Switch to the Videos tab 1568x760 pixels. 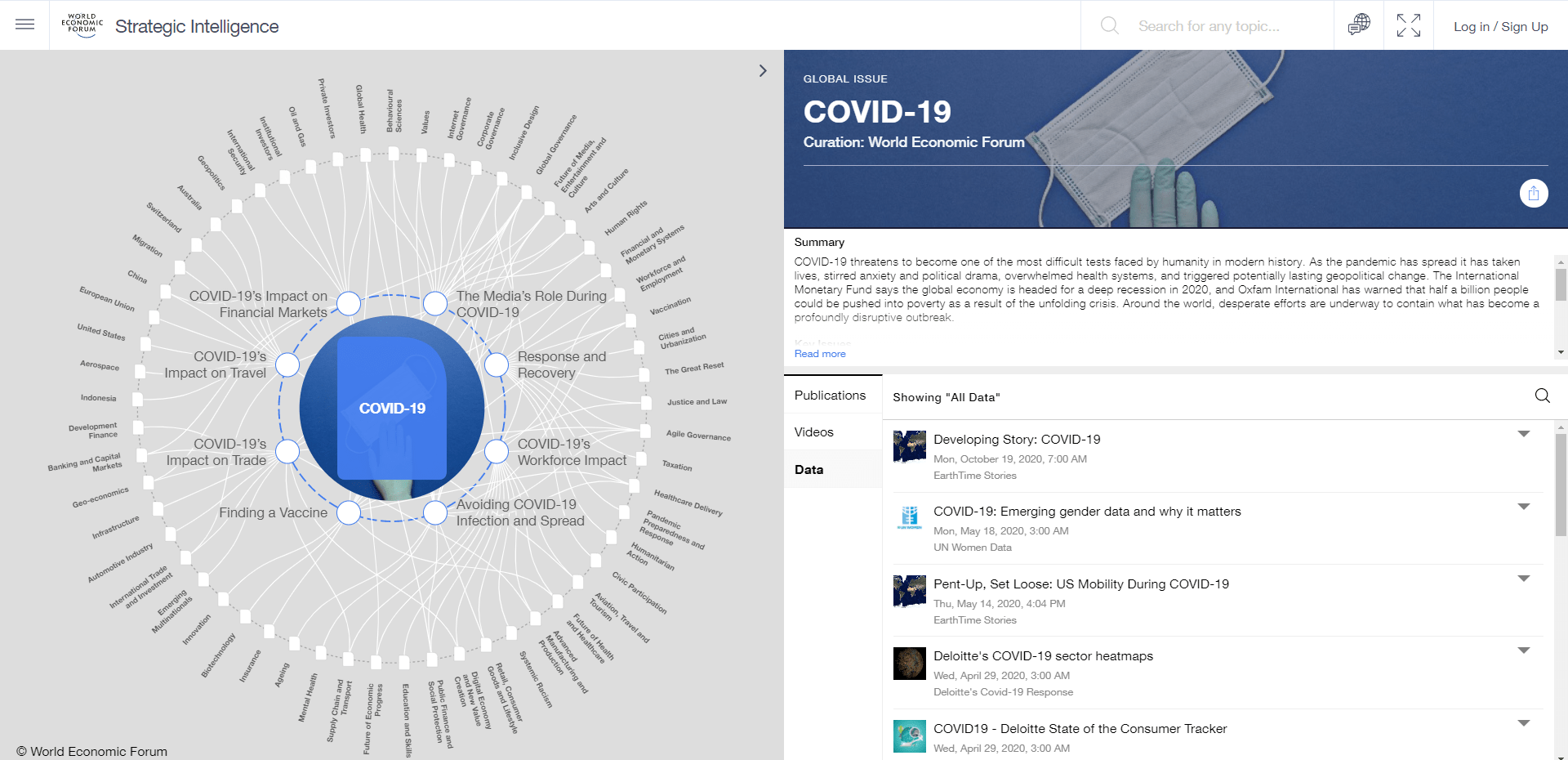pos(814,431)
